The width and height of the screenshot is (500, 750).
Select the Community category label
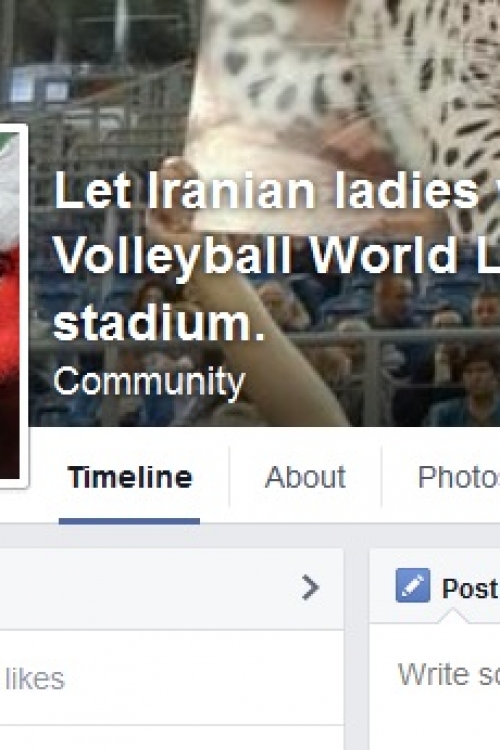[149, 383]
